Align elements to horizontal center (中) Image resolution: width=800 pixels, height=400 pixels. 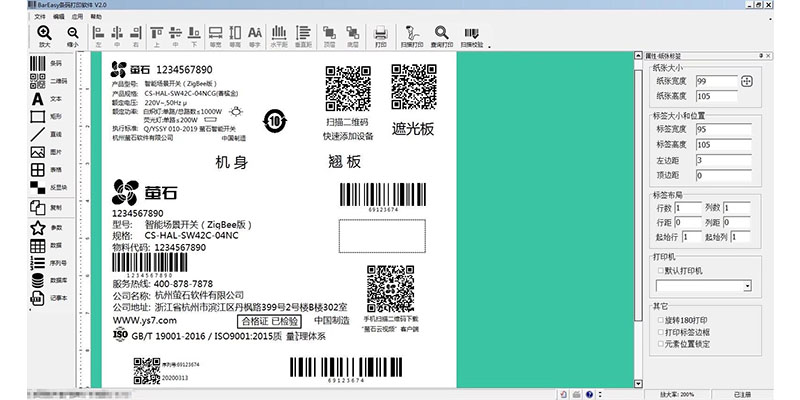pos(117,36)
